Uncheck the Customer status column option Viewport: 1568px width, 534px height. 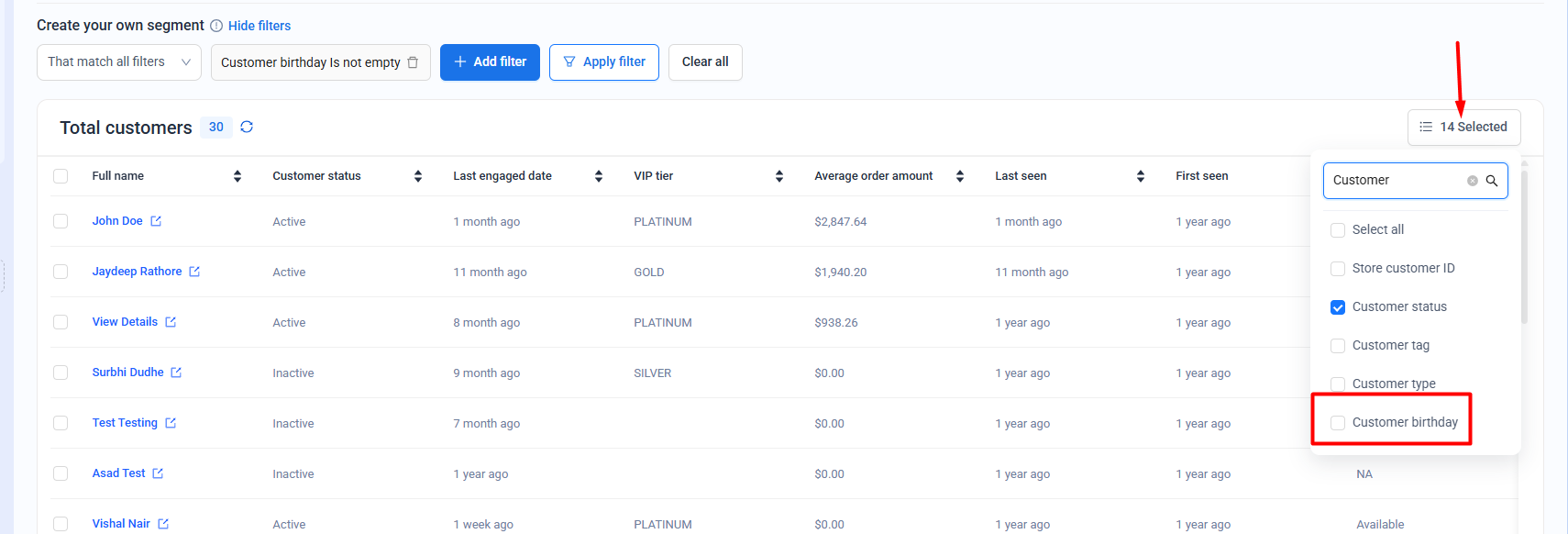[x=1338, y=307]
